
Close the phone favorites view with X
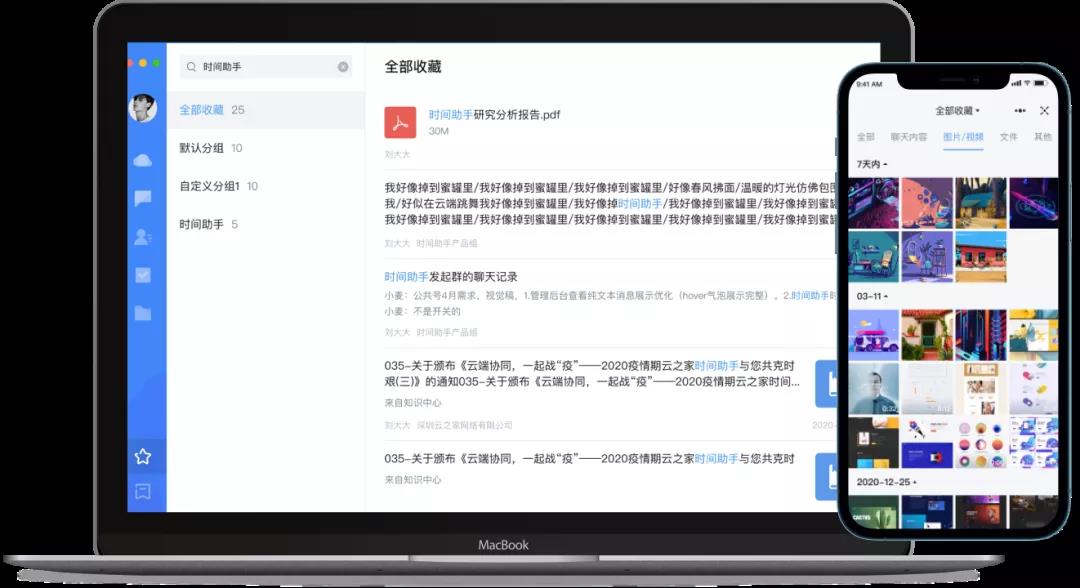(1044, 110)
